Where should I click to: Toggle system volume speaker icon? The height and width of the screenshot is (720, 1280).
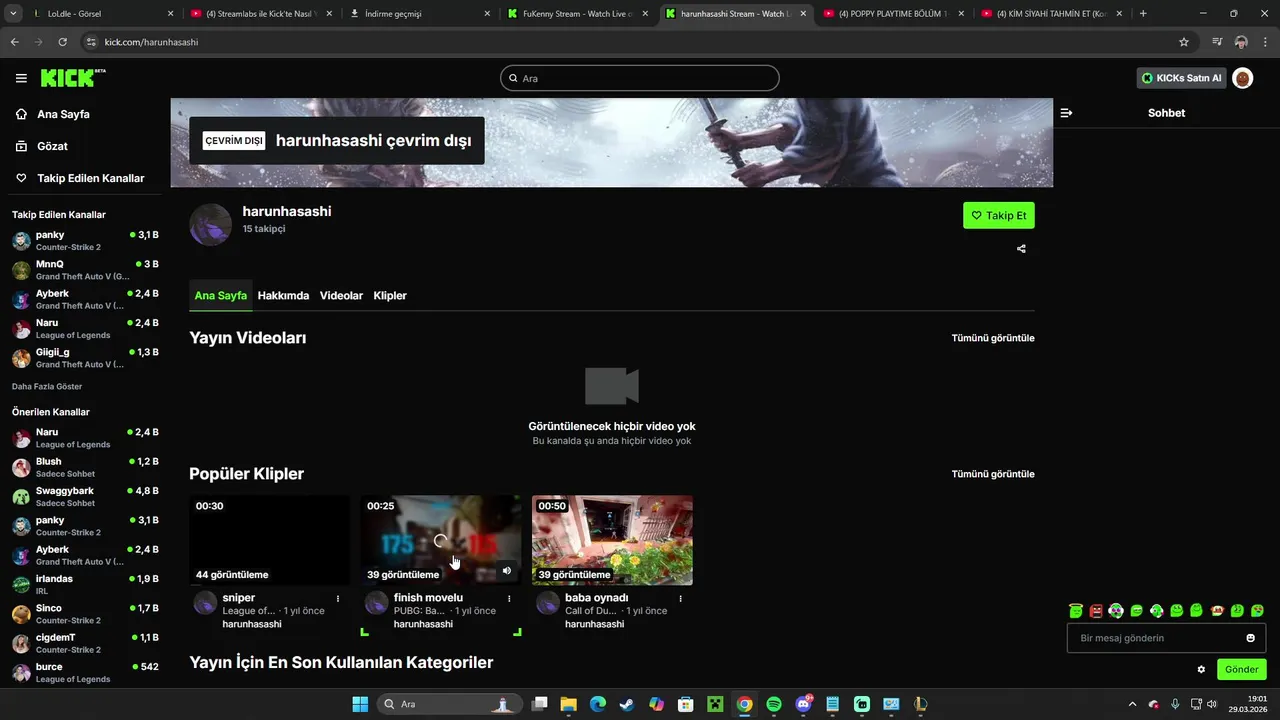point(1212,704)
